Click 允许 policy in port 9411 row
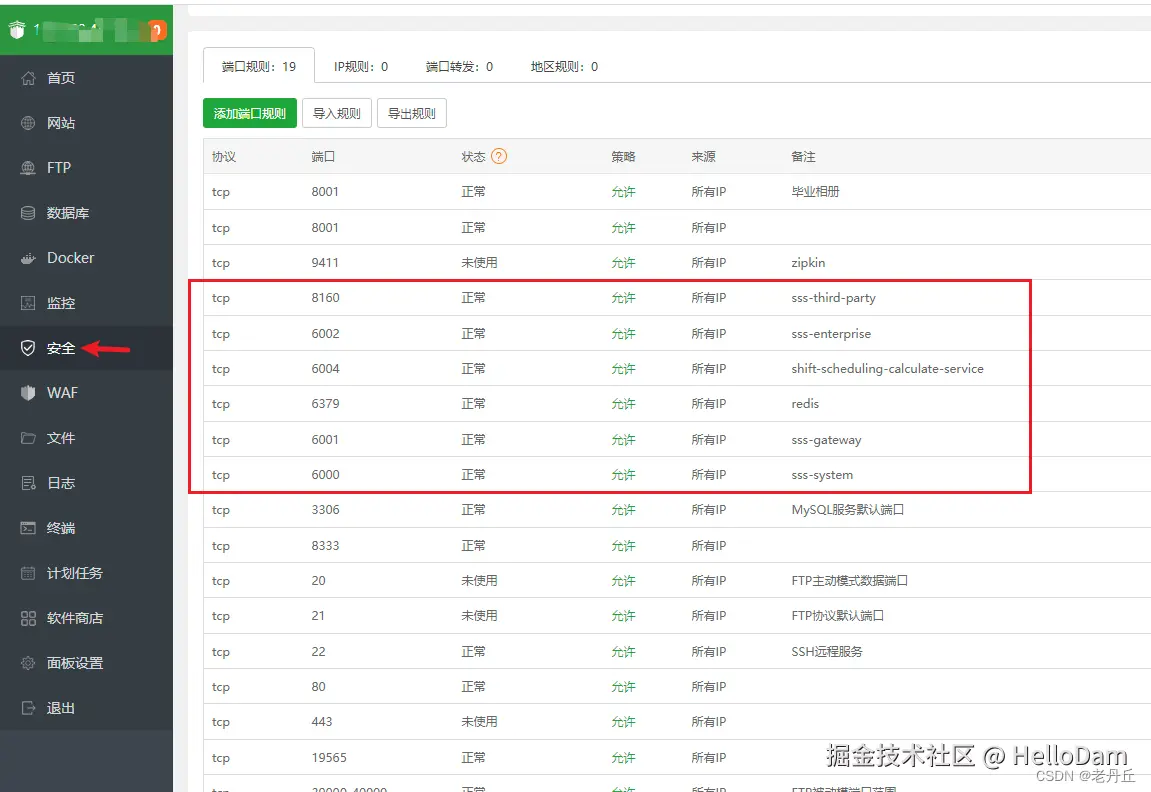Viewport: 1151px width, 792px height. [623, 263]
